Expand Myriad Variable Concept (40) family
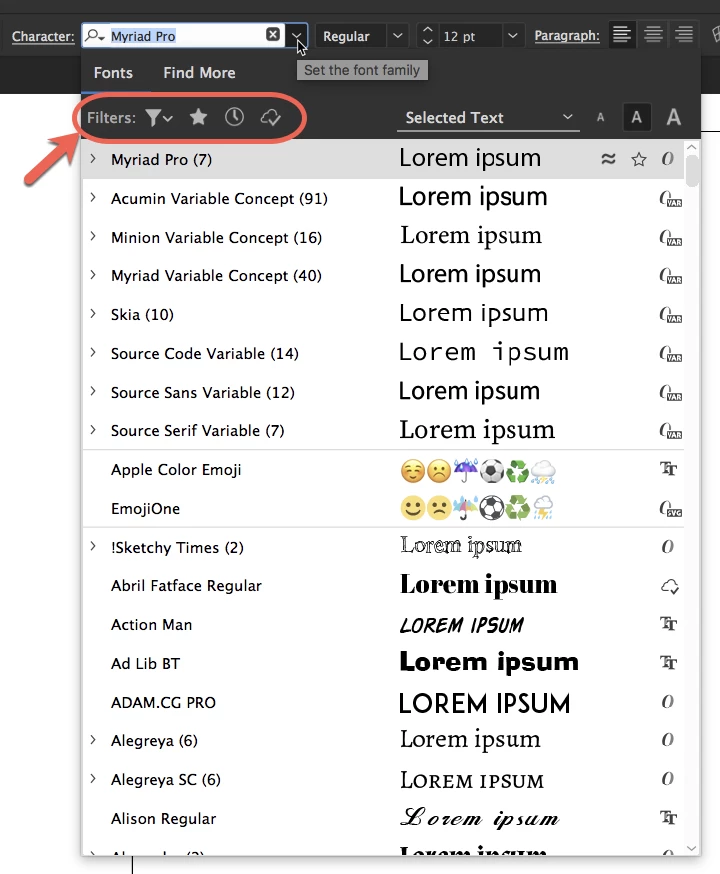This screenshot has width=720, height=874. coord(93,275)
